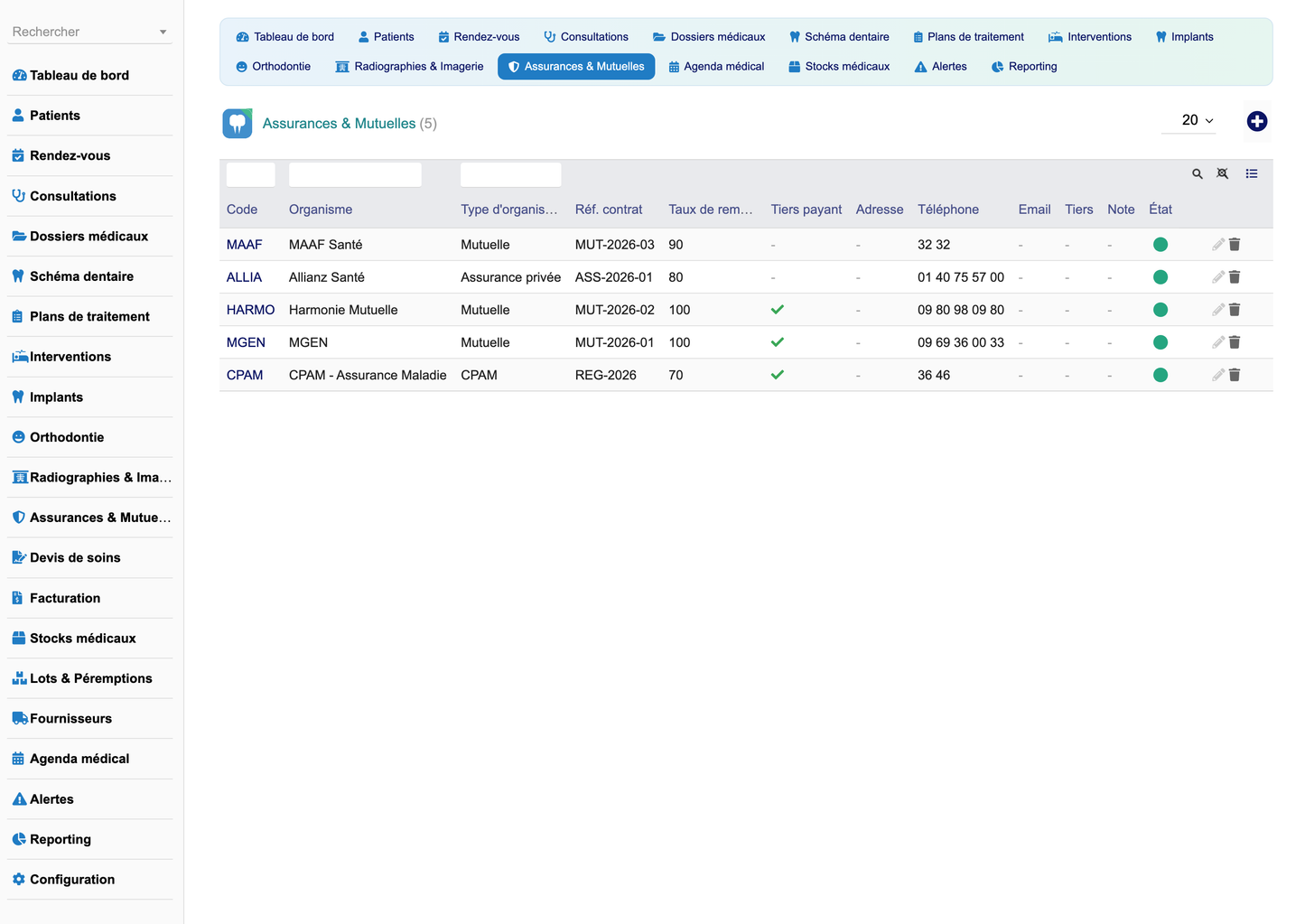Toggle the green État indicator for Allianz Santé
The width and height of the screenshot is (1305, 924).
pyautogui.click(x=1161, y=277)
